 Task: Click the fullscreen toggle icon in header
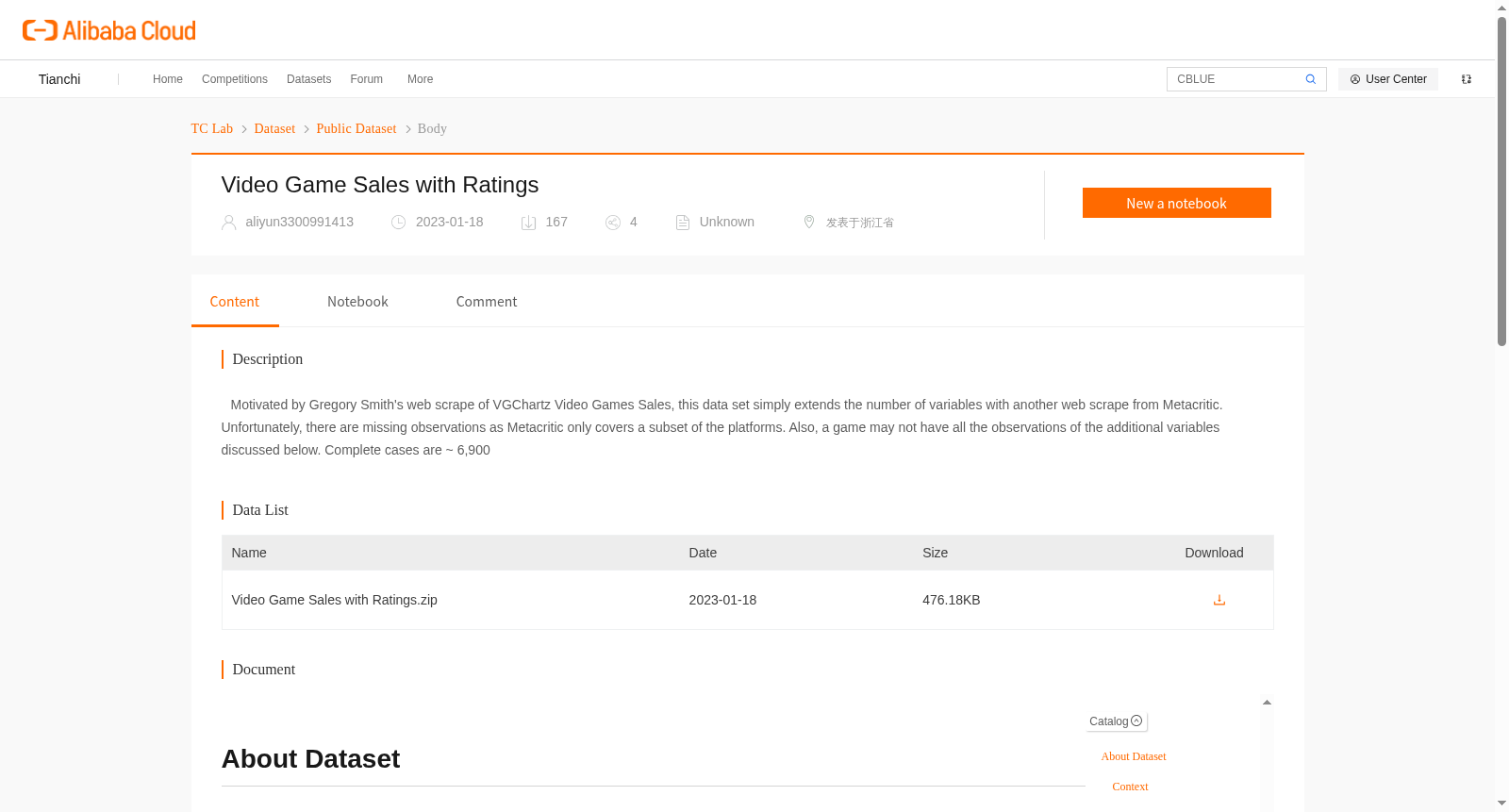(x=1467, y=79)
